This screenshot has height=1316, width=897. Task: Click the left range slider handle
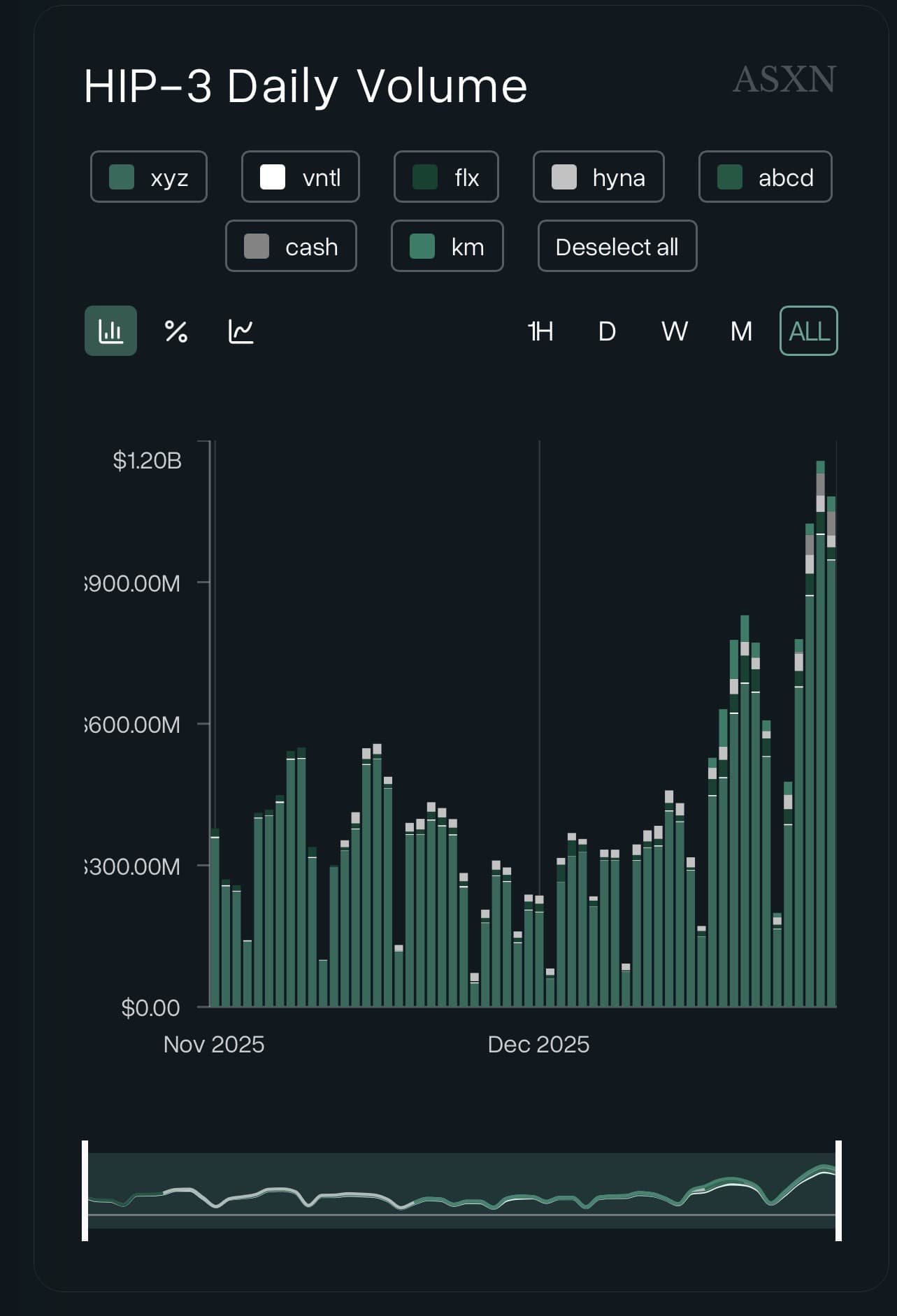(x=85, y=1190)
